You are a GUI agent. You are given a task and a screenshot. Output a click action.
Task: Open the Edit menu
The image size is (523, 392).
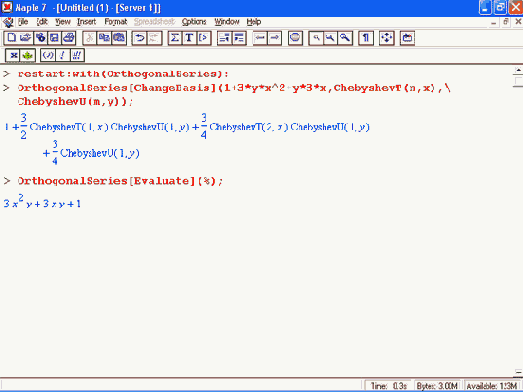click(x=42, y=22)
